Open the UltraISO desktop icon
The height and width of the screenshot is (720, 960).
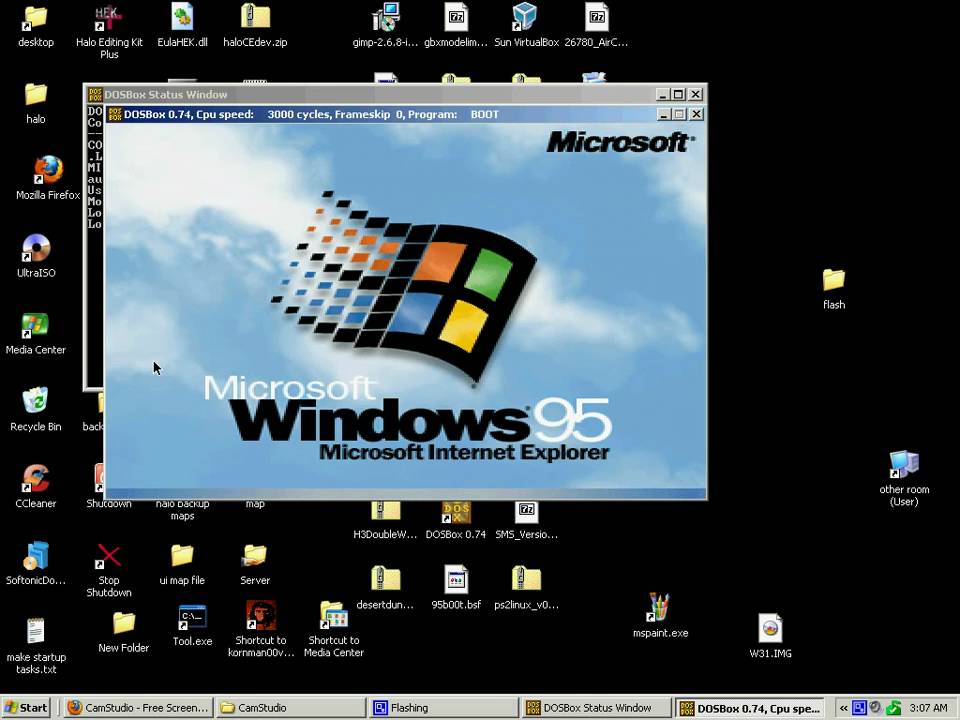[x=36, y=248]
